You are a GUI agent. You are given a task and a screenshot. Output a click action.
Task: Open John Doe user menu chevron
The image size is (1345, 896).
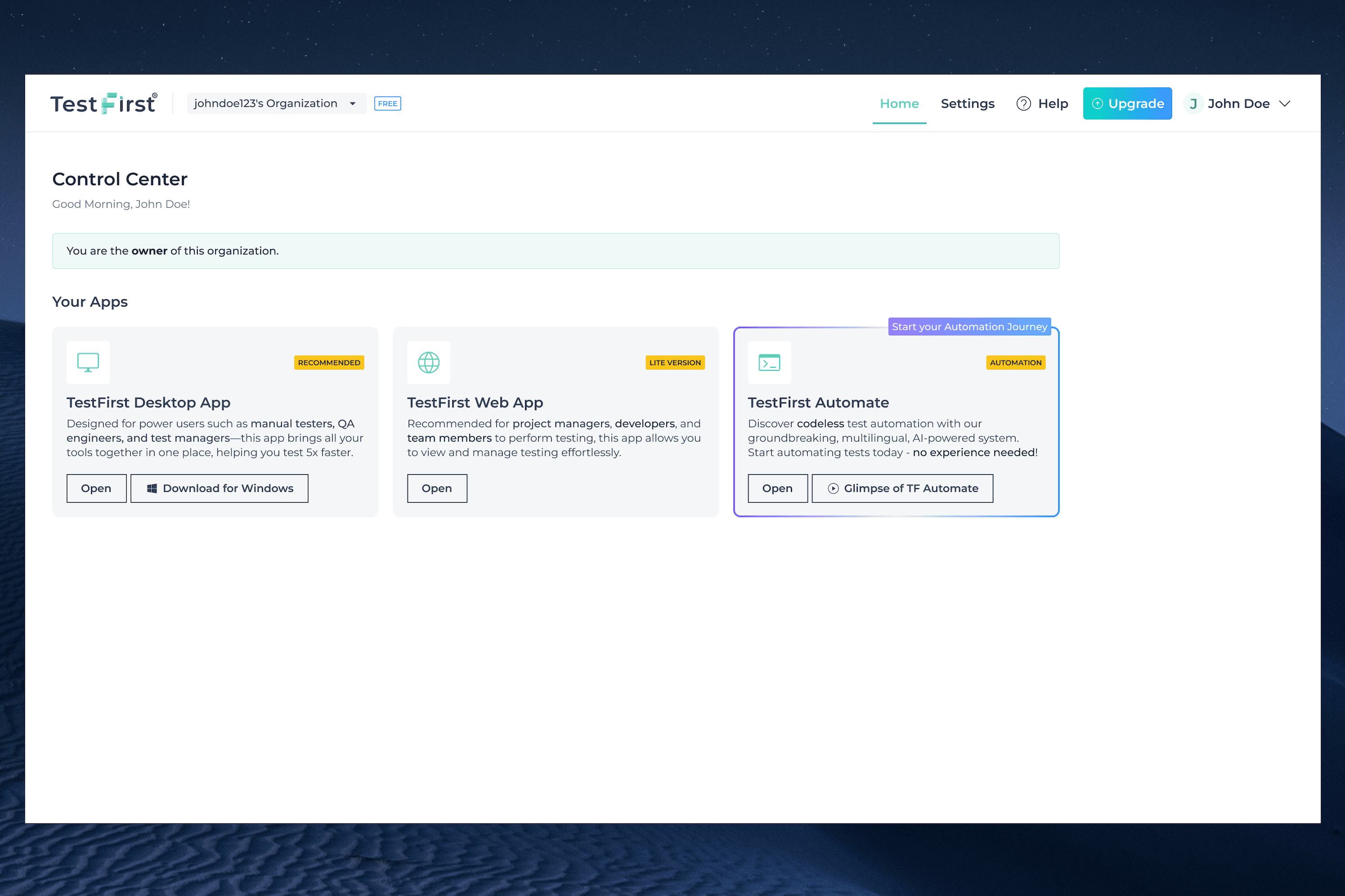pos(1285,103)
